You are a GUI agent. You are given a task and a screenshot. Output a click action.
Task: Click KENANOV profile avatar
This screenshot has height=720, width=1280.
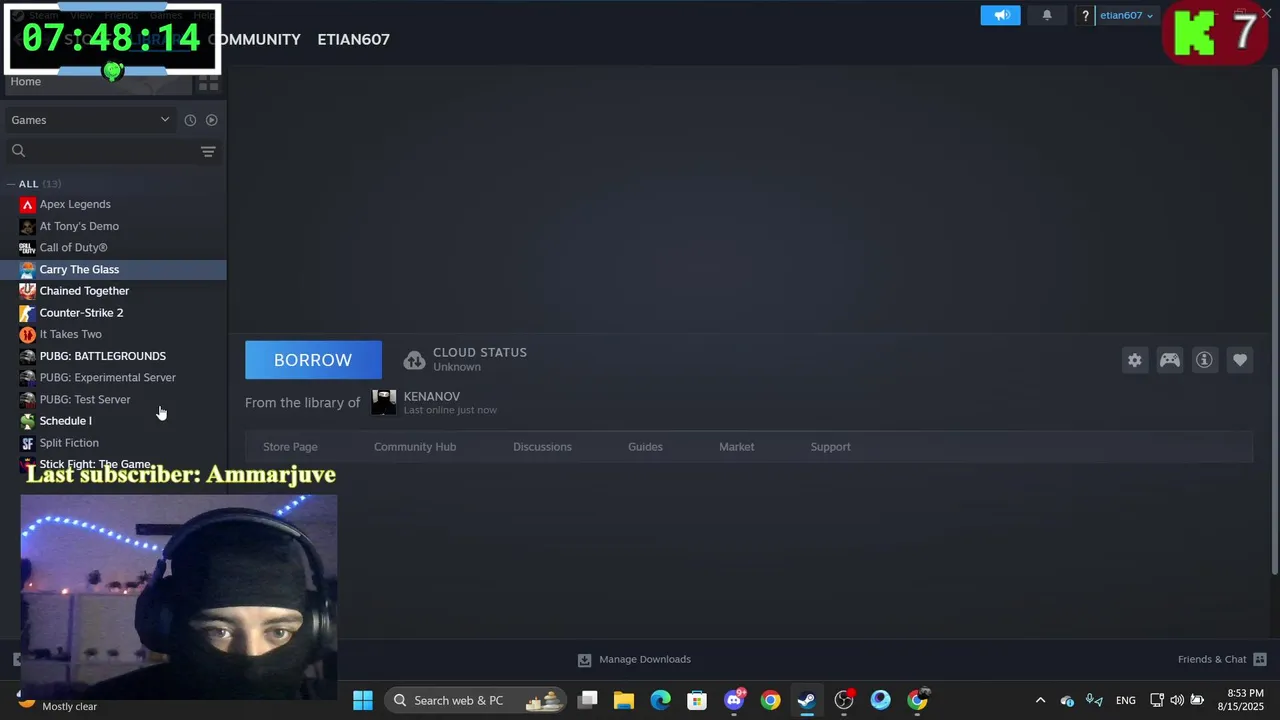pyautogui.click(x=384, y=402)
